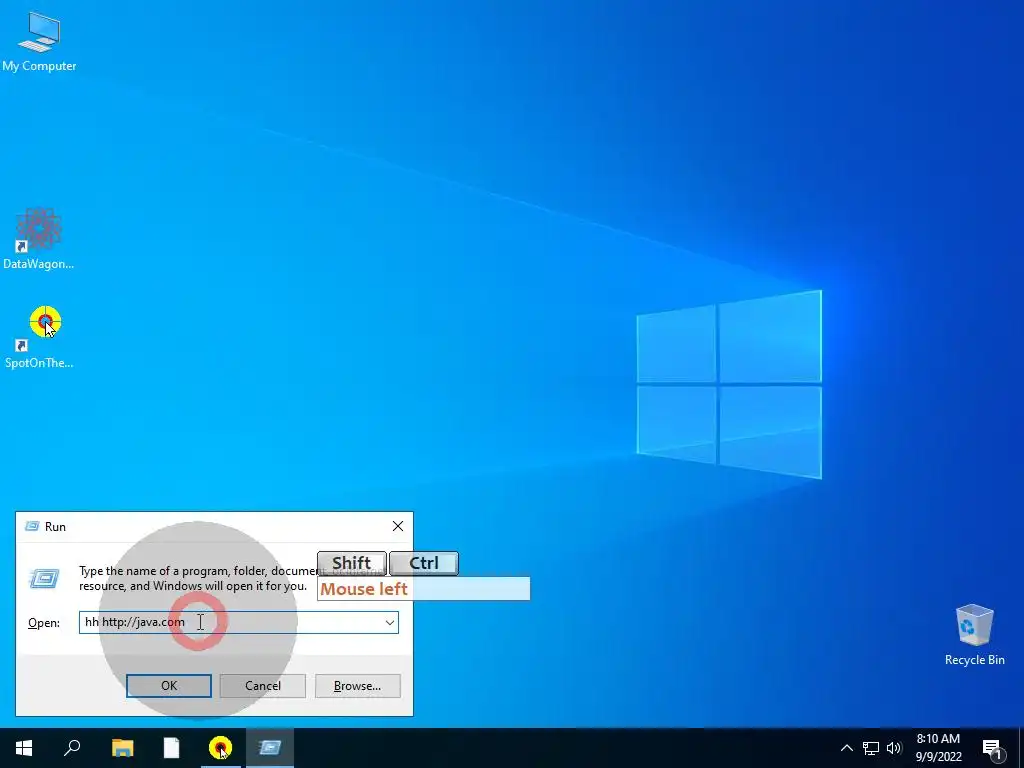Open taskbar search magnifier
Screen dimensions: 1024x768
72,748
